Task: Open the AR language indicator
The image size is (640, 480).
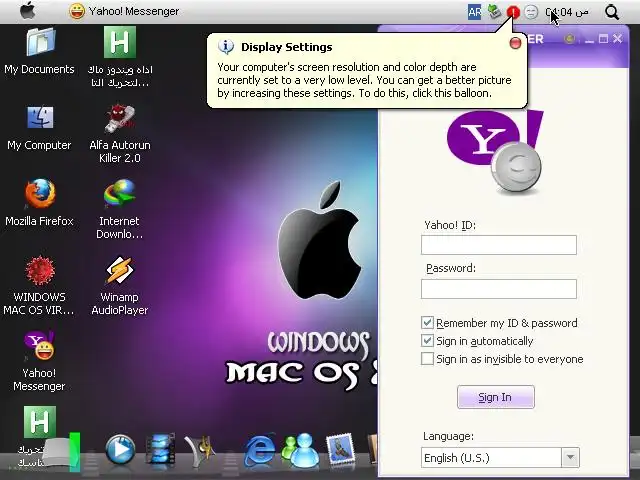Action: [x=474, y=12]
